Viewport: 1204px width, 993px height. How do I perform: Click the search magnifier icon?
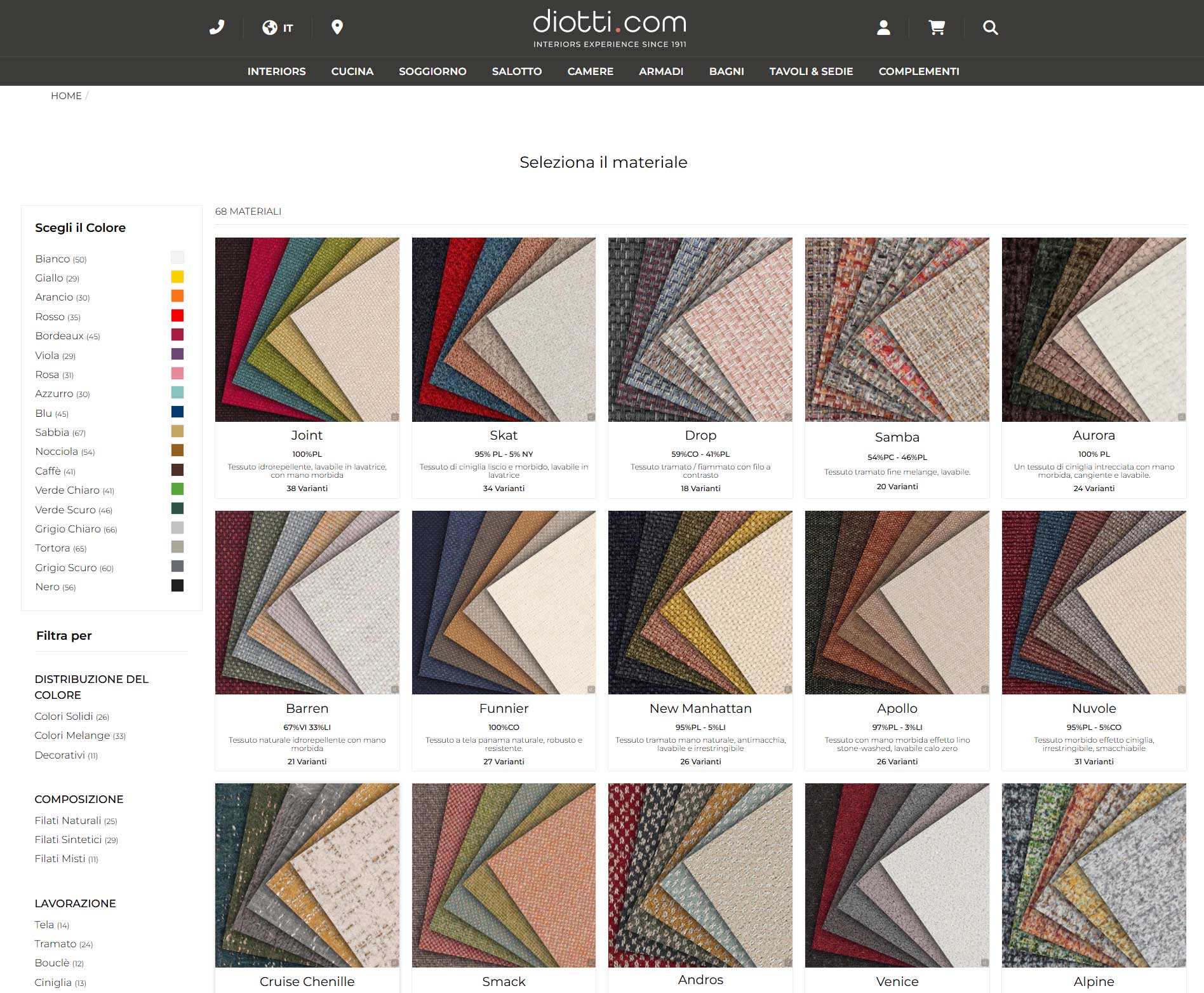[990, 27]
